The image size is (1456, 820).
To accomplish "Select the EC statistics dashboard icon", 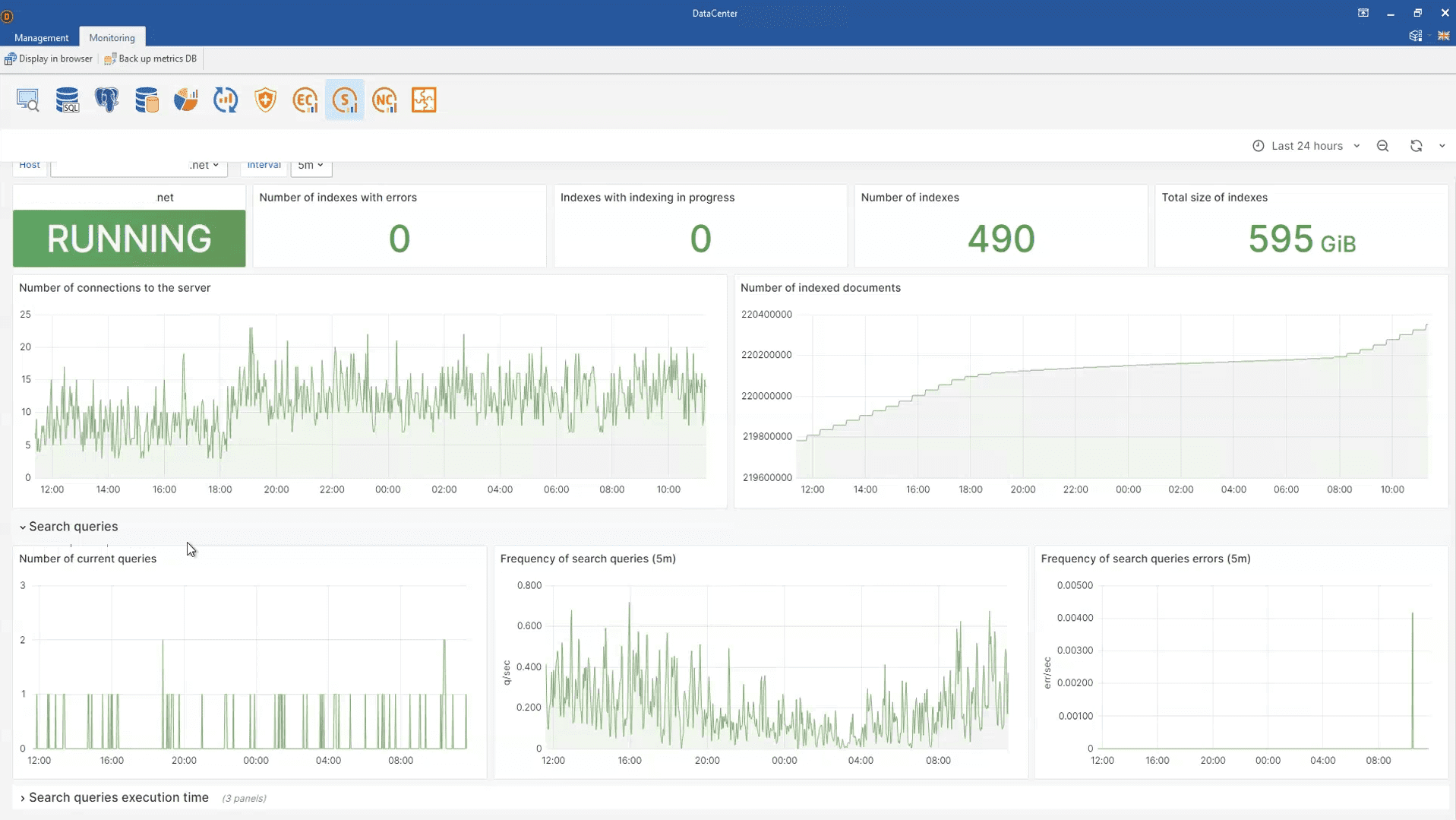I will [305, 100].
